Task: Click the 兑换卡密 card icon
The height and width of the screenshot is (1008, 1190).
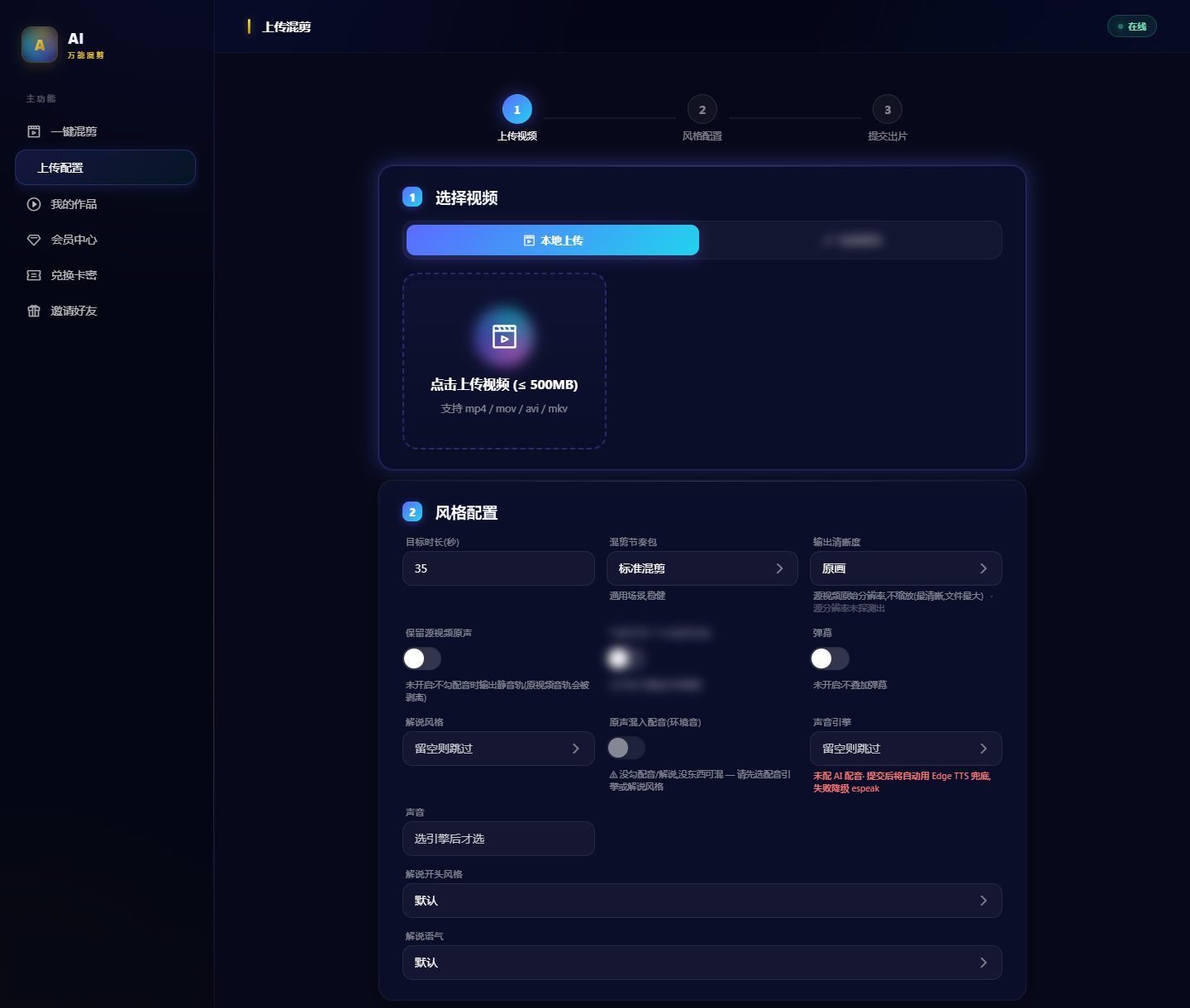Action: click(34, 275)
